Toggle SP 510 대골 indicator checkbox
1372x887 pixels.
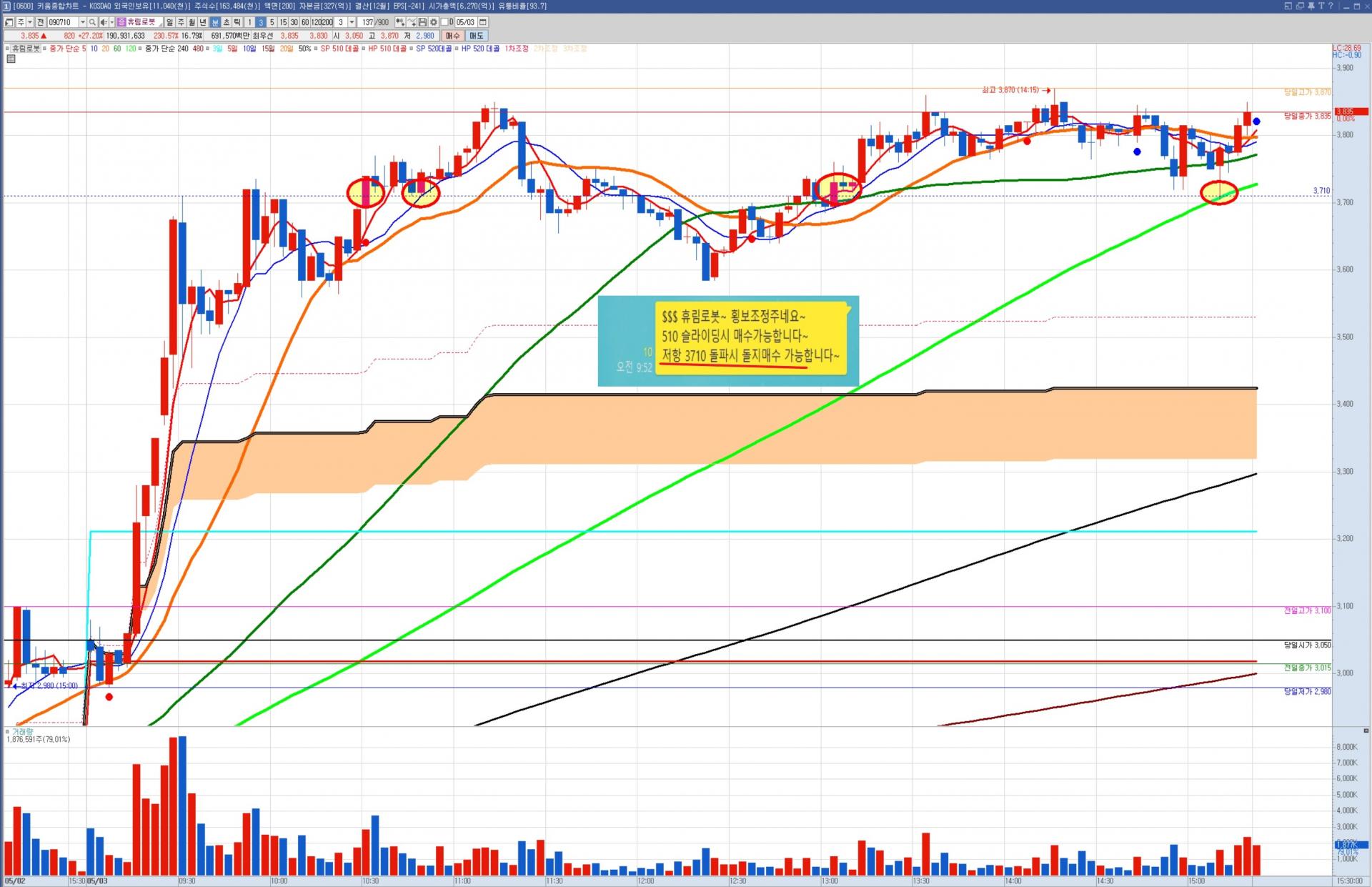315,49
